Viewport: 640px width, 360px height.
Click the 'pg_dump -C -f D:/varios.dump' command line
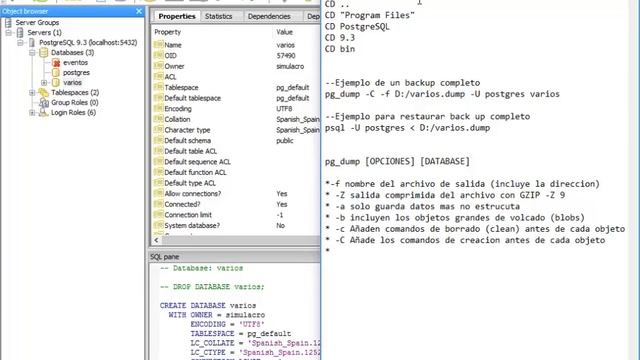[x=442, y=94]
